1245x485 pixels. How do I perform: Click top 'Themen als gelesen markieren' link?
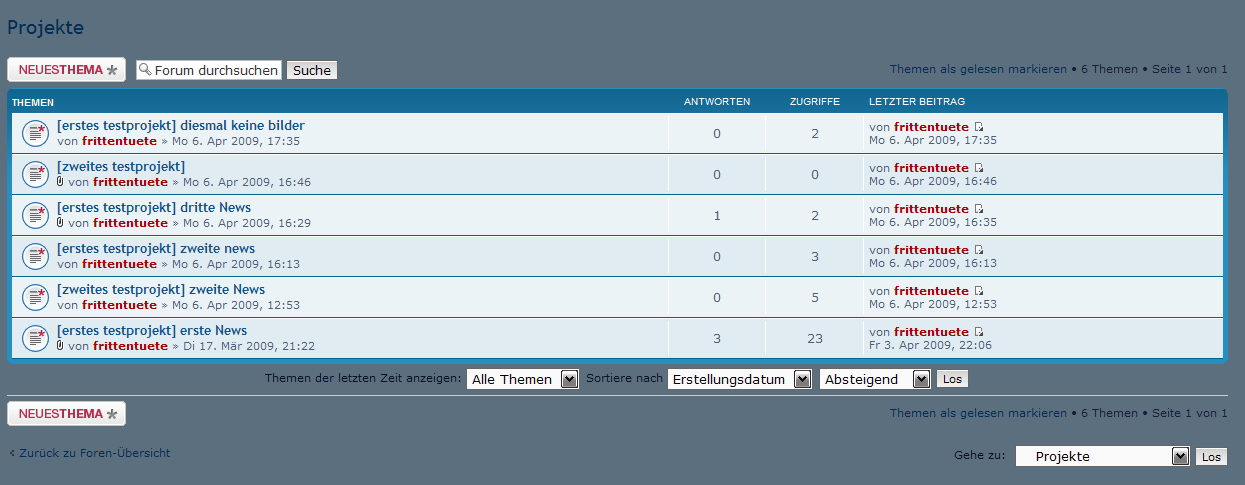tap(978, 69)
